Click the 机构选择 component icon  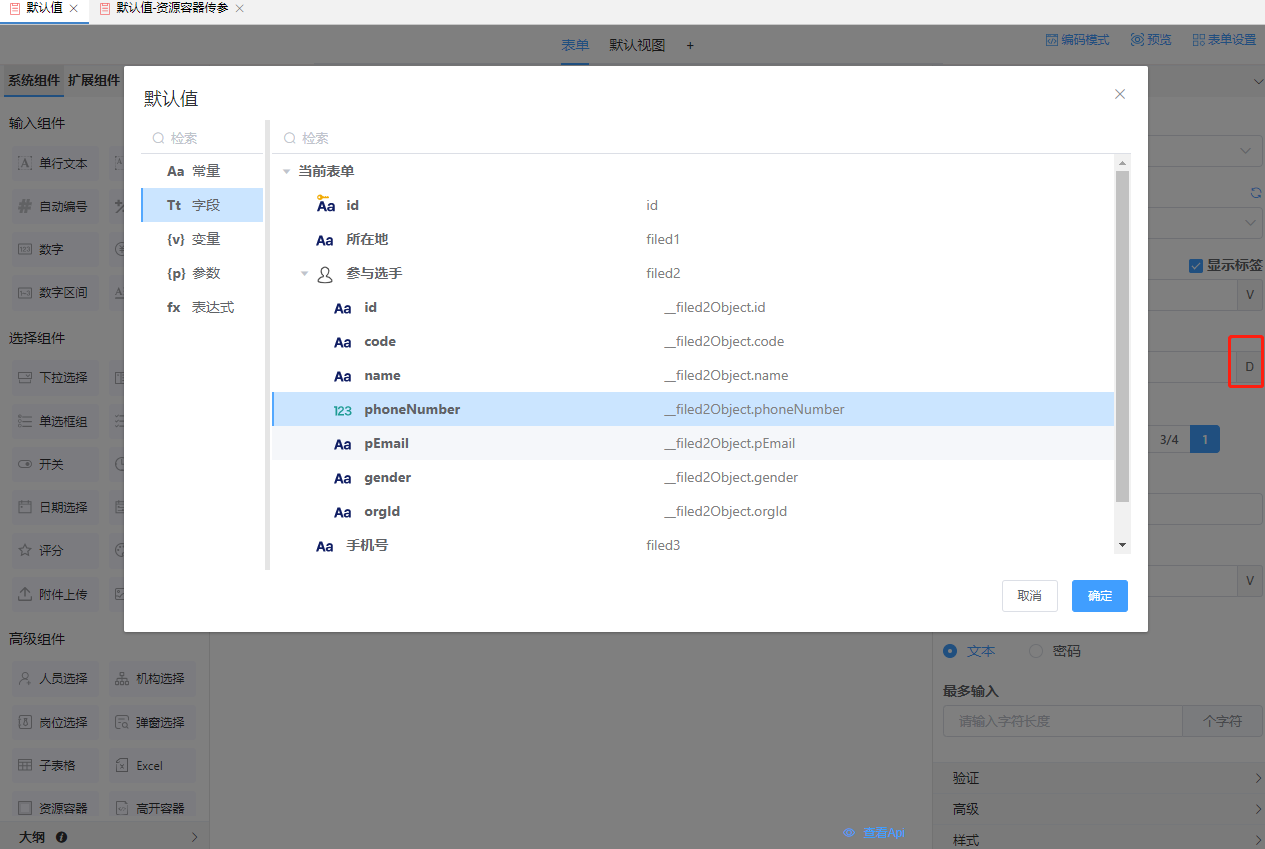[x=121, y=678]
